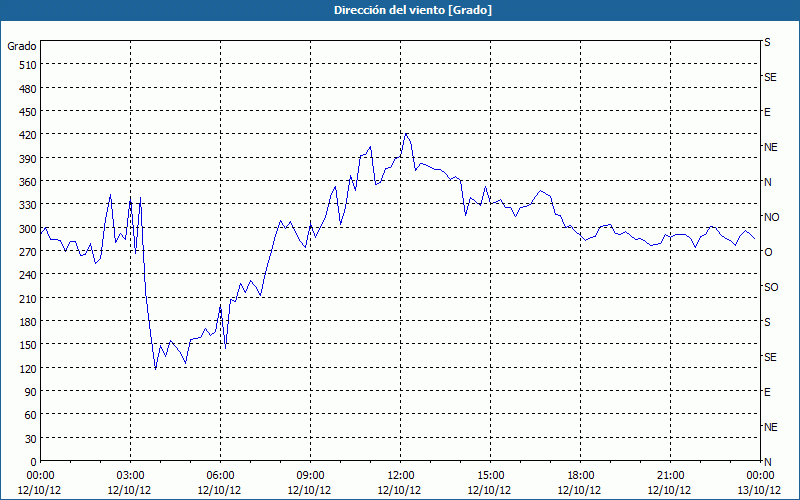Click the 'O' compass label at 270 level
The width and height of the screenshot is (800, 500).
click(x=768, y=252)
